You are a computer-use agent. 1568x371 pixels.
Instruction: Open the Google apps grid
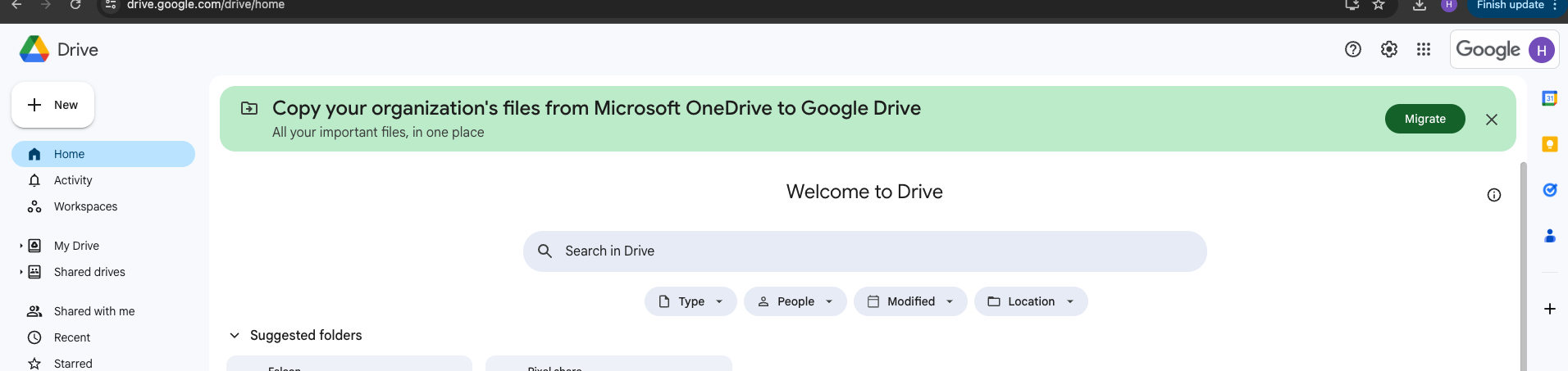tap(1424, 49)
